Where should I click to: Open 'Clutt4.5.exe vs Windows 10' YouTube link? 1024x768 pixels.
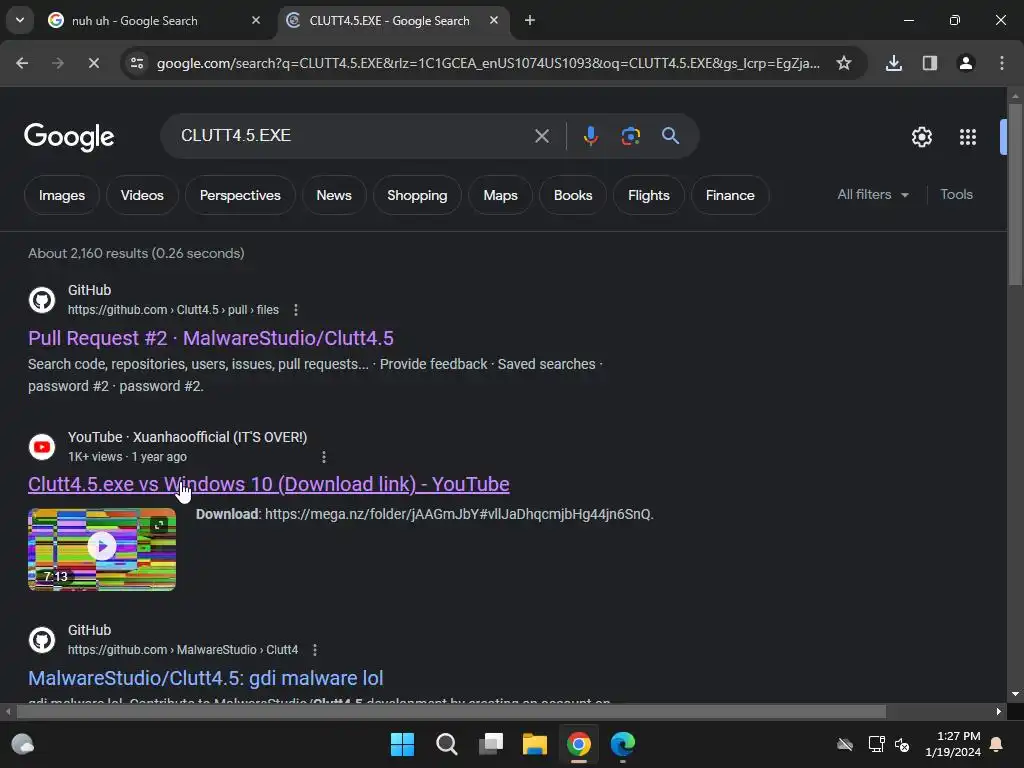click(268, 484)
